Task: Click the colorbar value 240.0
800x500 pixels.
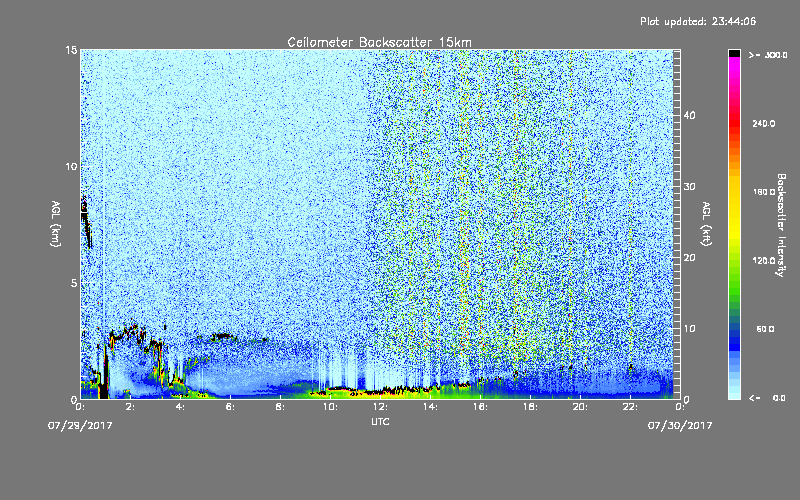Action: pos(764,123)
